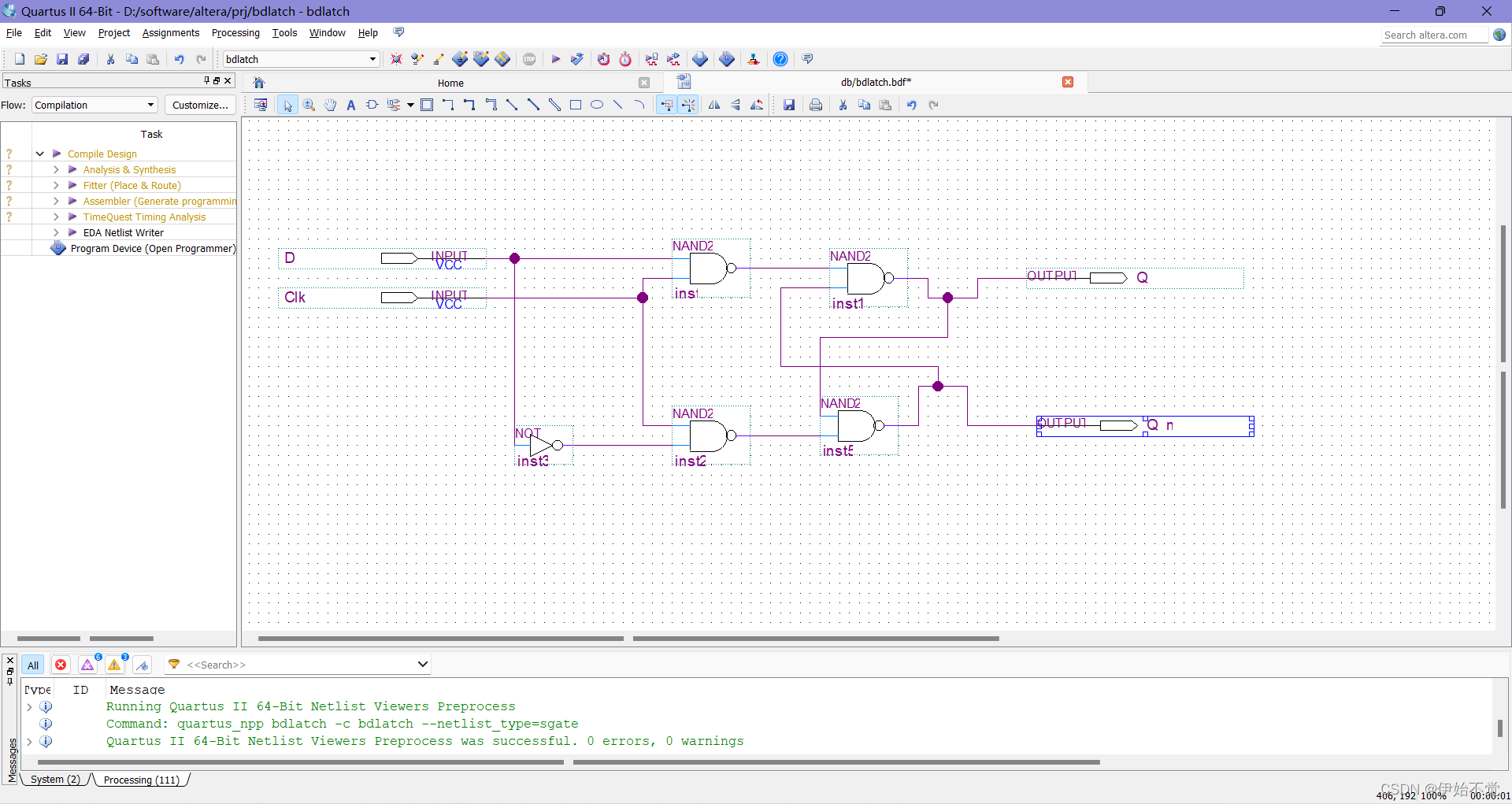Switch to the Home tab

tap(450, 83)
